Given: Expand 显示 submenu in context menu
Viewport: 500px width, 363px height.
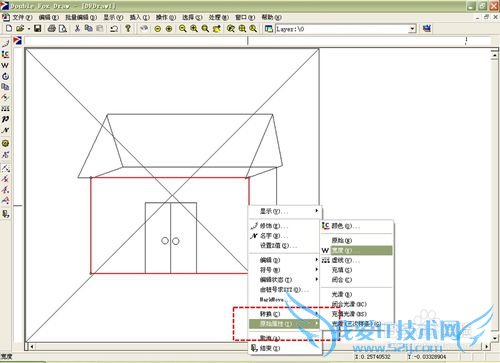Looking at the screenshot, I should coord(285,211).
